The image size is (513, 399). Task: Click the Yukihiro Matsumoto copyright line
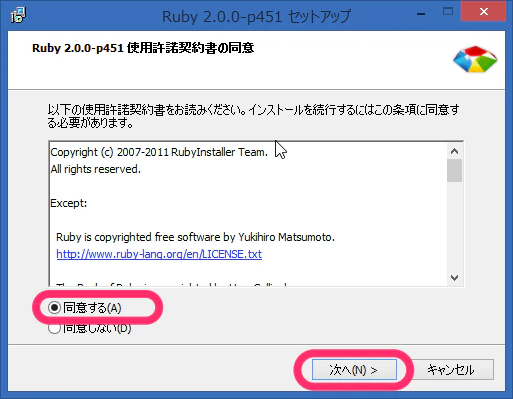click(x=195, y=237)
